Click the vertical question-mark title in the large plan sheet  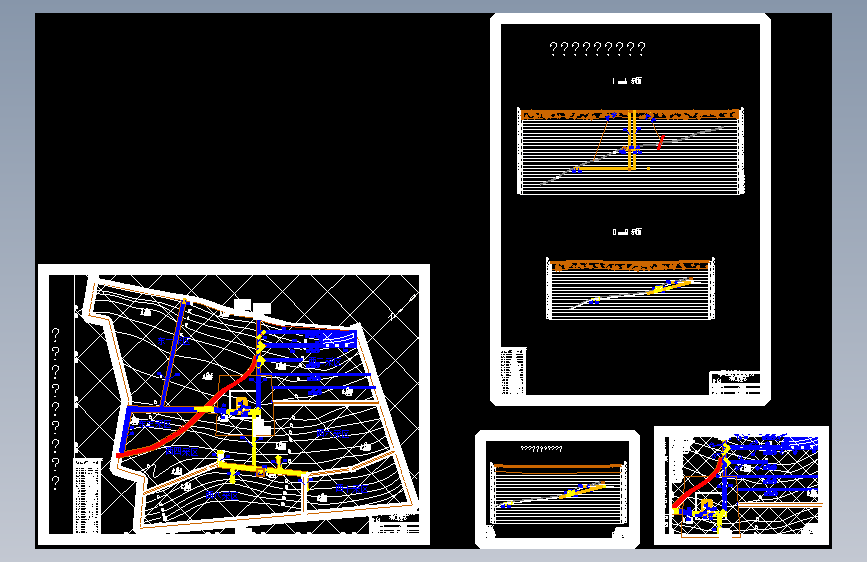click(55, 408)
